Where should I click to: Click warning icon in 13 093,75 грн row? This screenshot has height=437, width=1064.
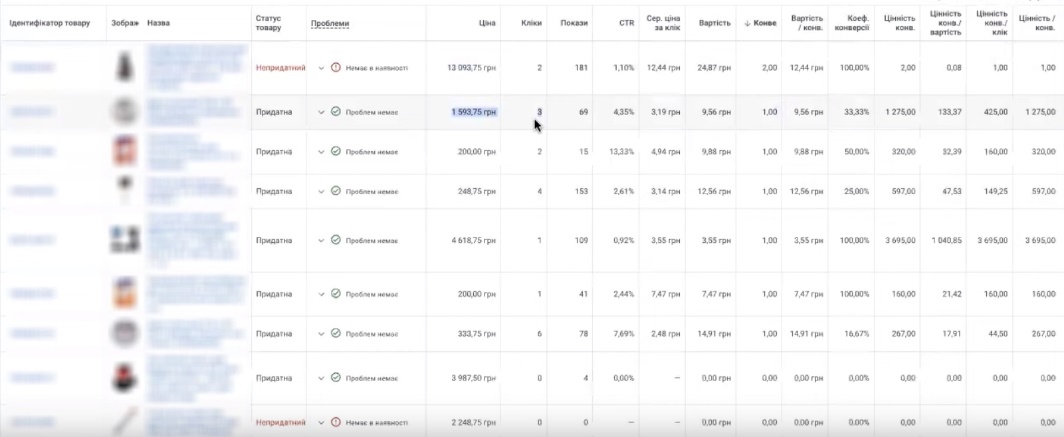(336, 68)
